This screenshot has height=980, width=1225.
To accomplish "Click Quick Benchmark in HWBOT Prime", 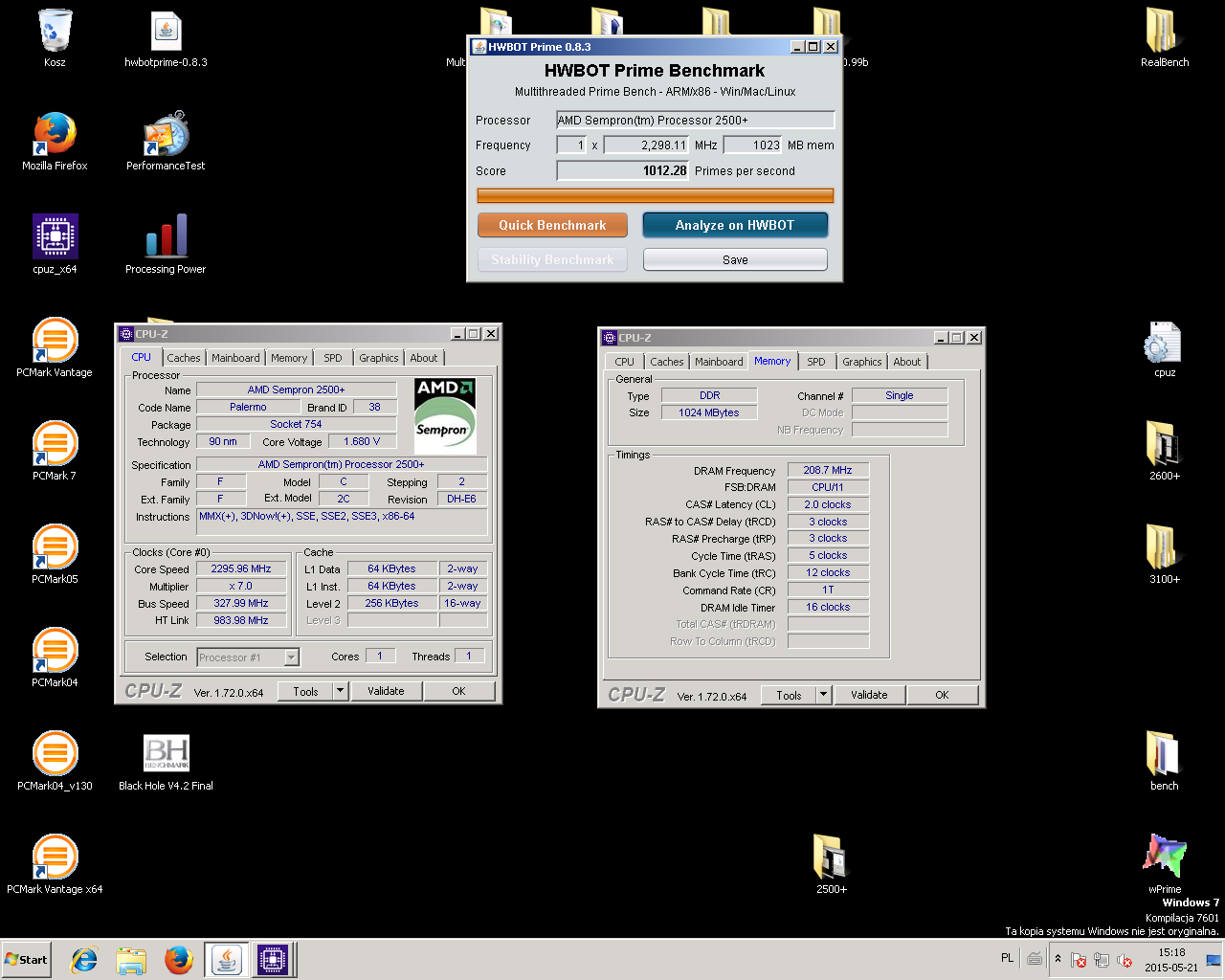I will [x=552, y=225].
